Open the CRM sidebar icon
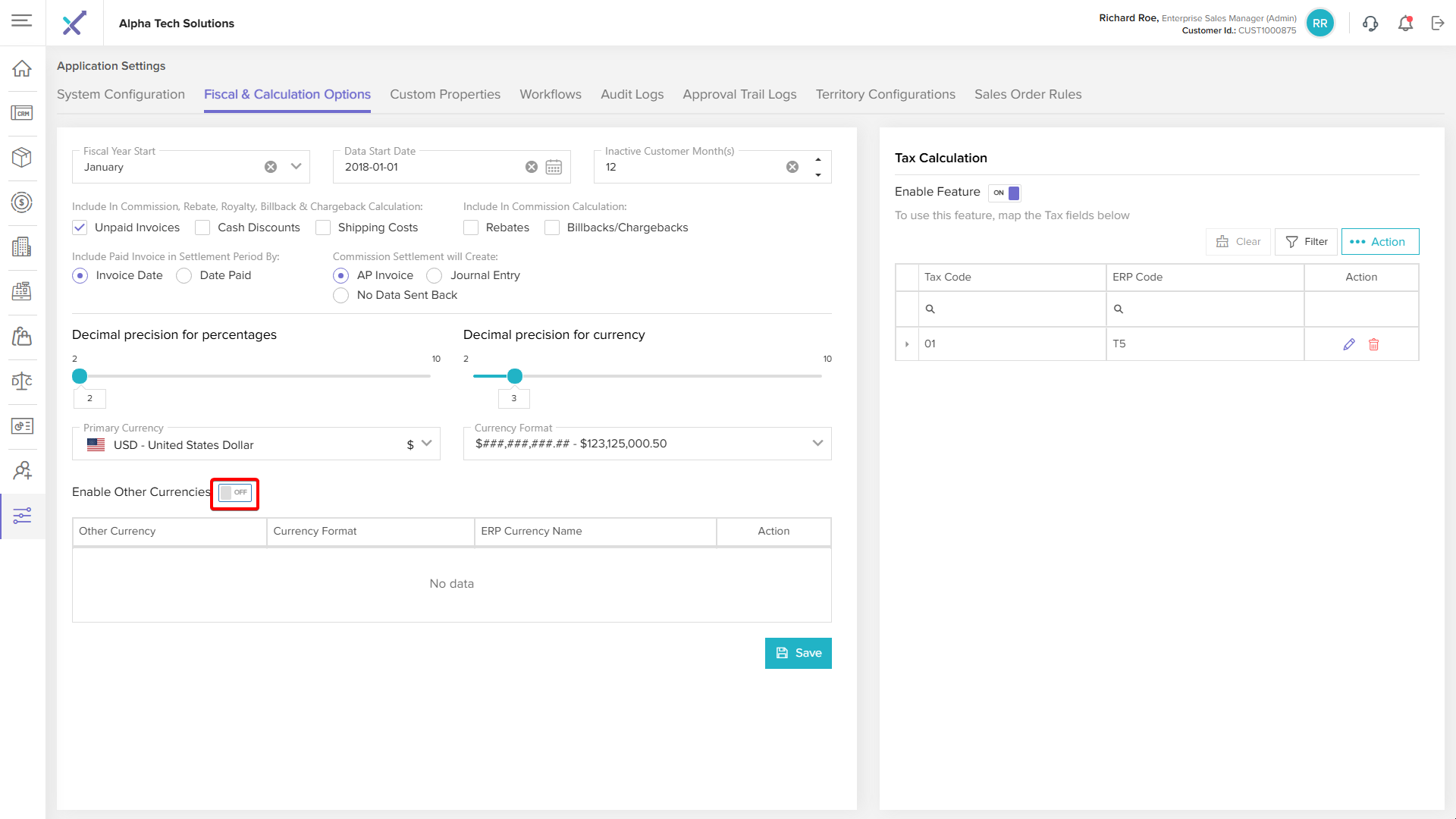The height and width of the screenshot is (819, 1456). click(22, 113)
